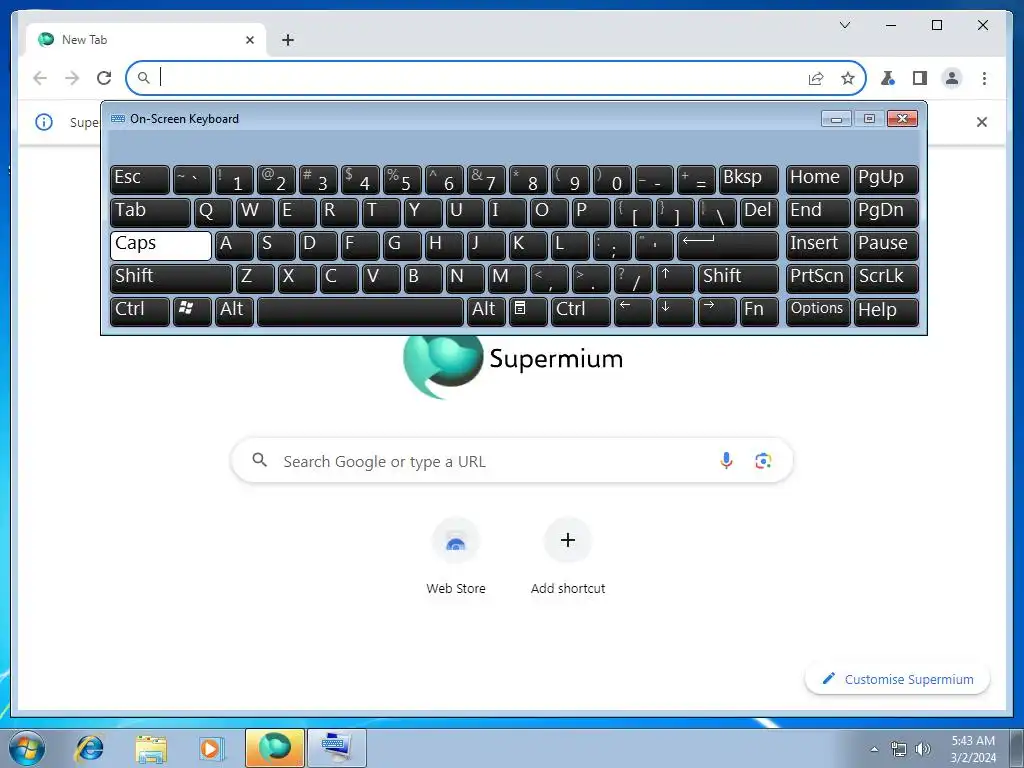
Task: Click the Tab key on keyboard
Action: pyautogui.click(x=150, y=212)
